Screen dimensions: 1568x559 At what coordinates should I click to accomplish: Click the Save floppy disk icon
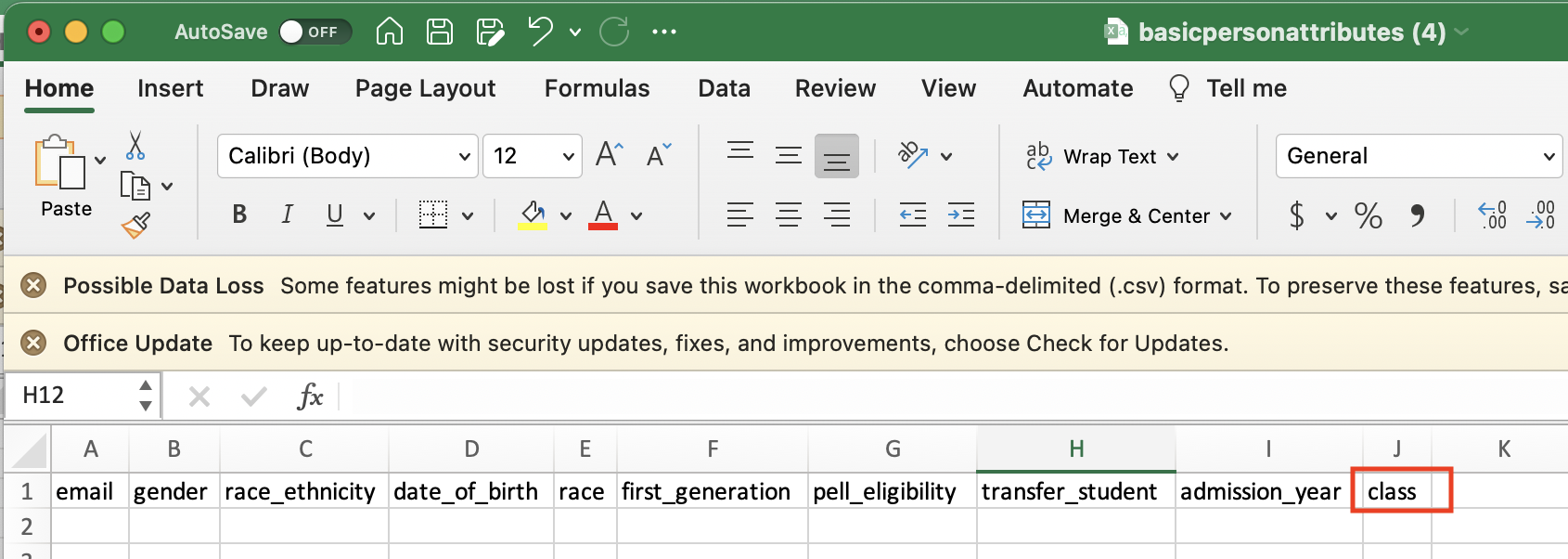tap(440, 32)
